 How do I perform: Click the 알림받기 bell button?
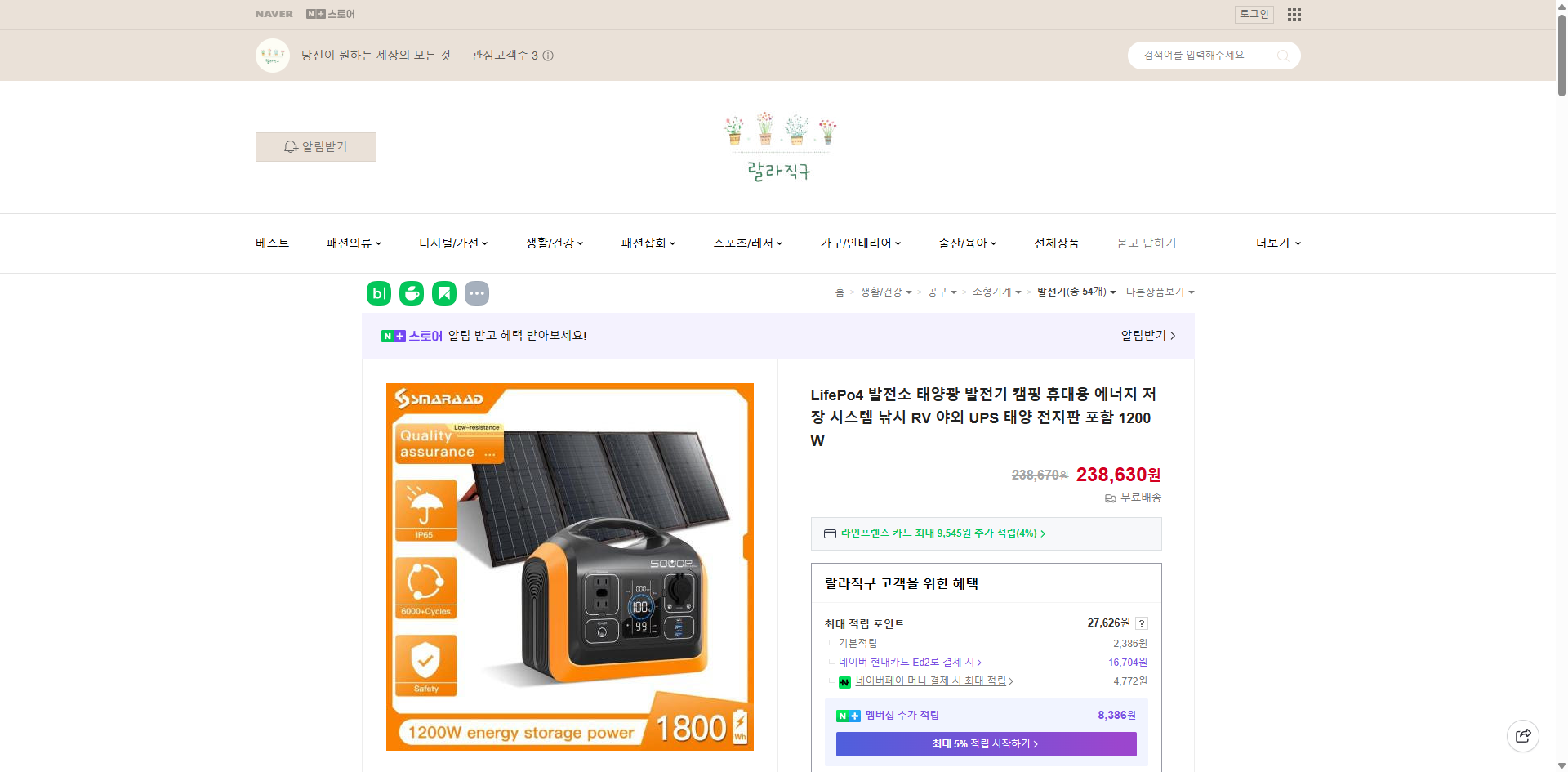click(x=315, y=146)
